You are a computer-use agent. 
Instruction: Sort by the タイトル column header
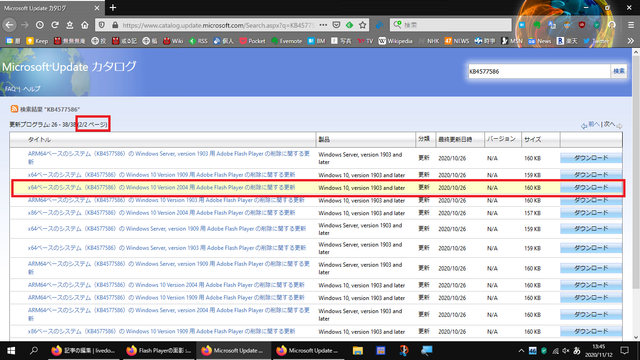coord(39,140)
